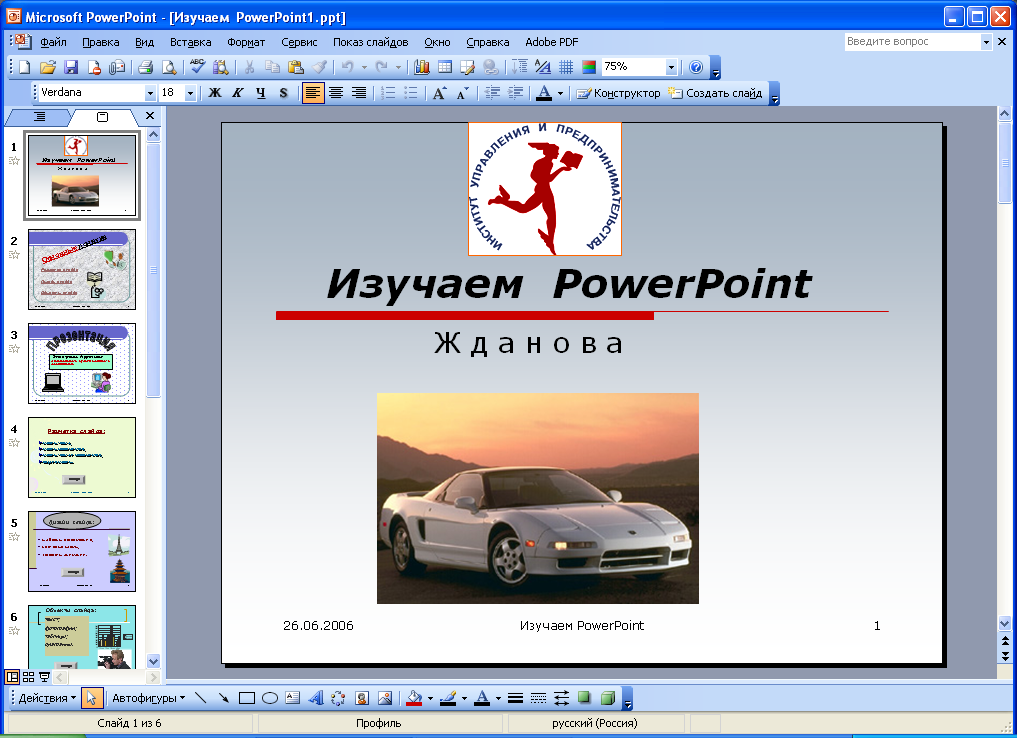Viewport: 1017px width, 738px height.
Task: Expand line color dropdown arrow
Action: [464, 698]
